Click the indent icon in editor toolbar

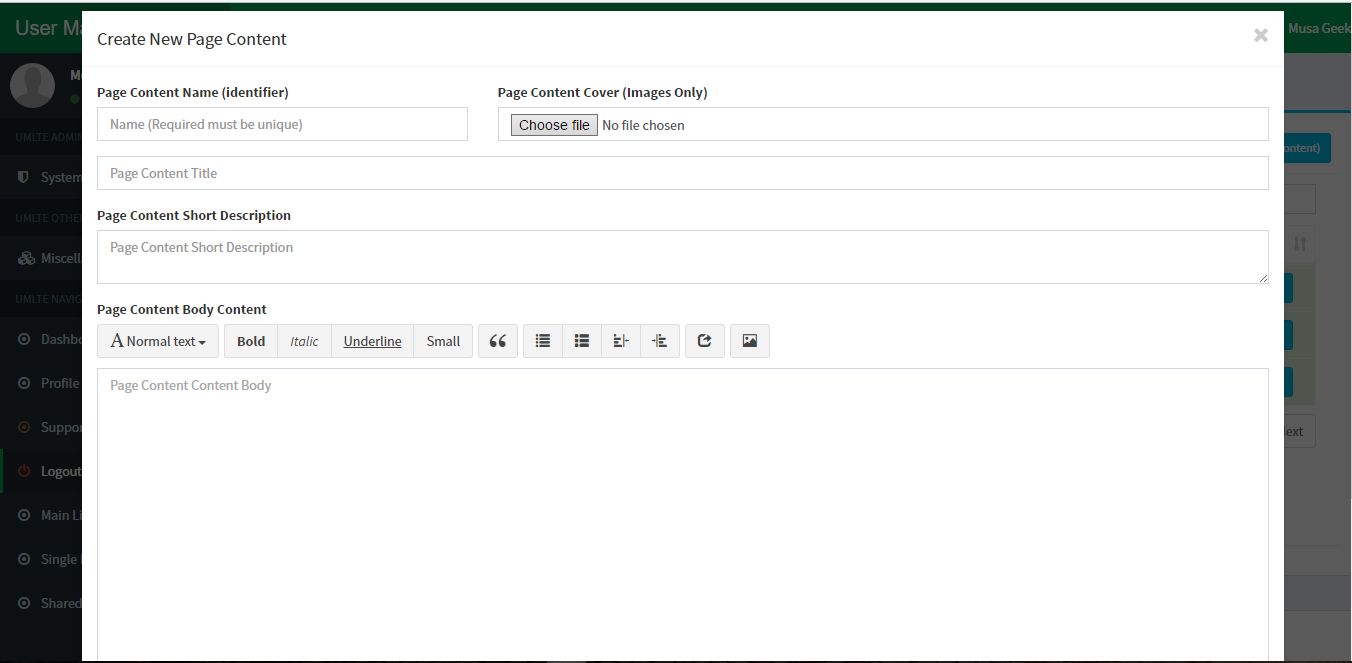(x=660, y=341)
